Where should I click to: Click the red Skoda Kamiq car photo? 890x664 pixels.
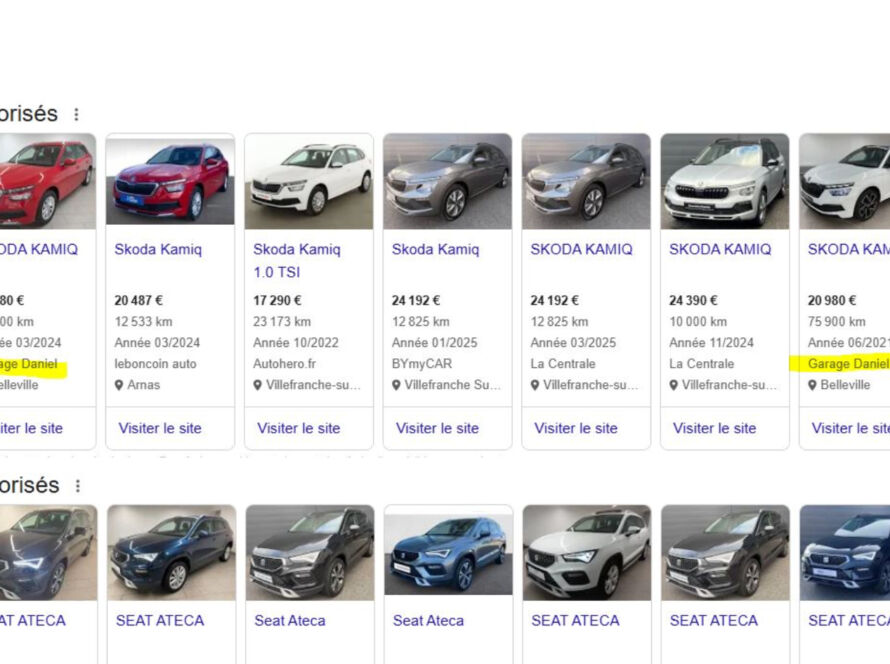tap(170, 179)
